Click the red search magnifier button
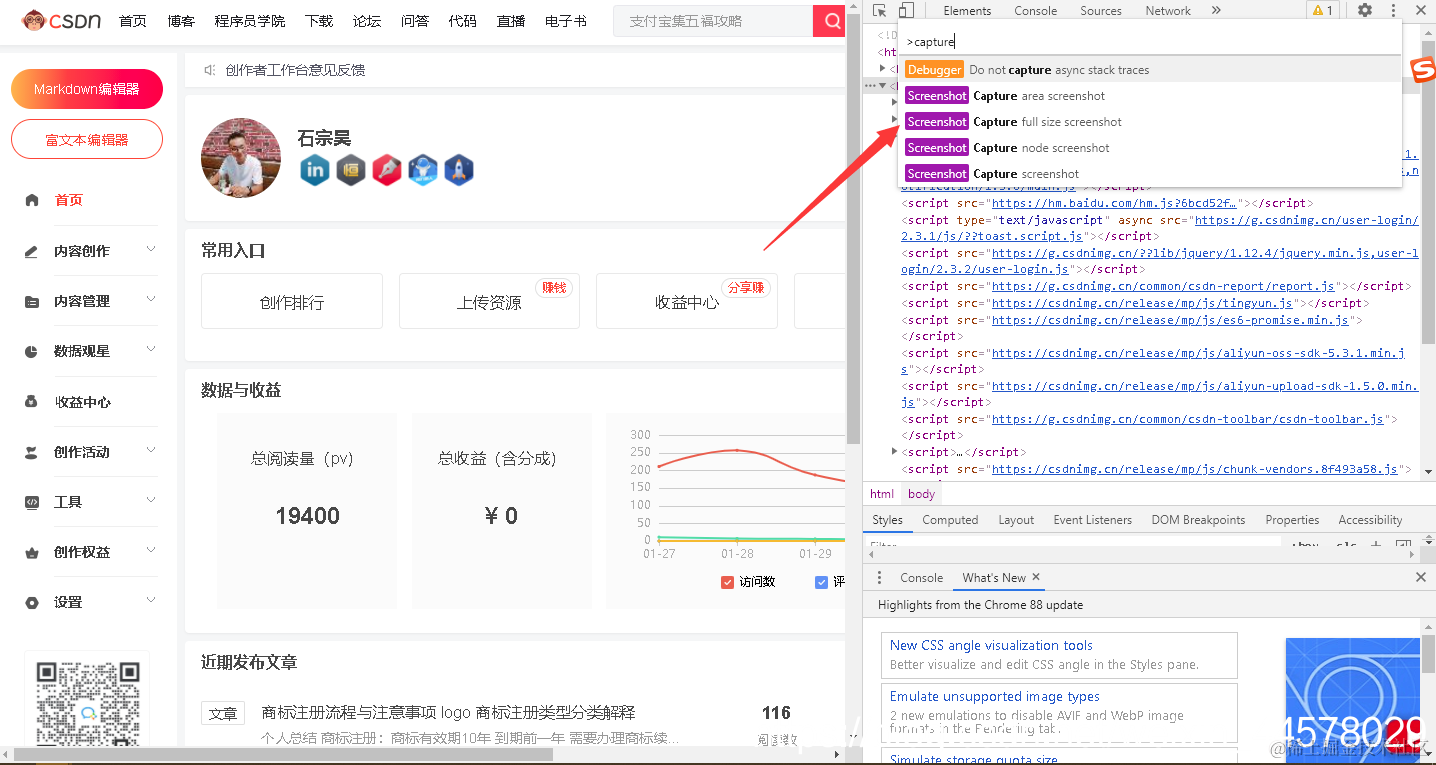 [829, 21]
